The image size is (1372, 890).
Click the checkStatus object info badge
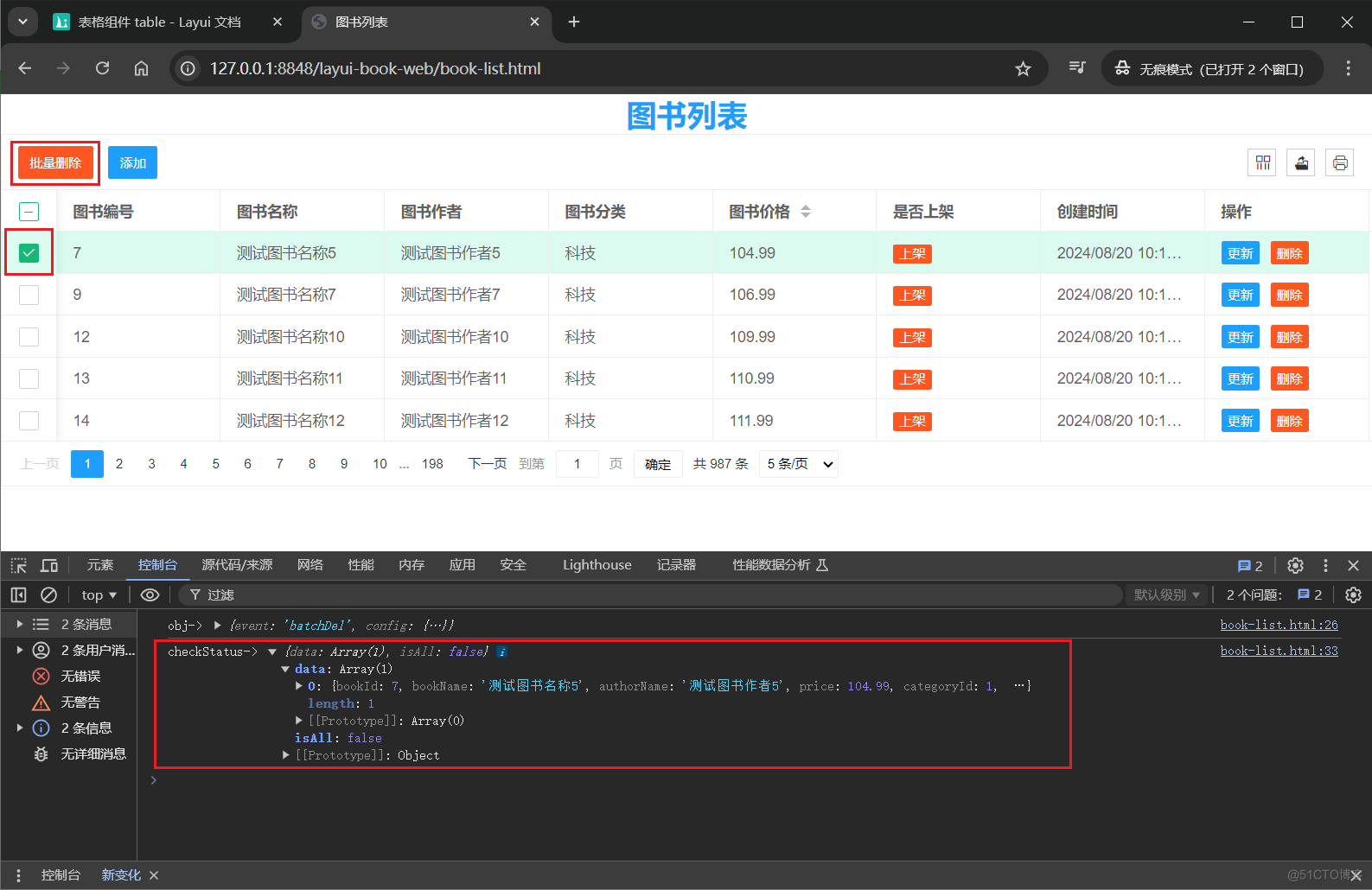(502, 652)
